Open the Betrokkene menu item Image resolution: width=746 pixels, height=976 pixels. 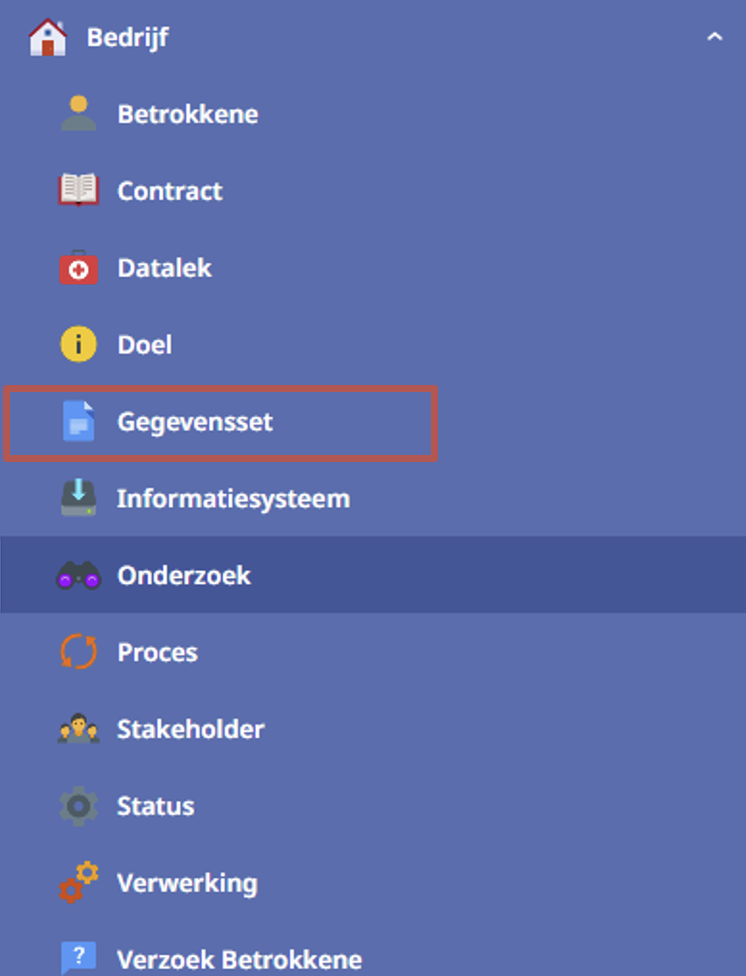(x=373, y=114)
